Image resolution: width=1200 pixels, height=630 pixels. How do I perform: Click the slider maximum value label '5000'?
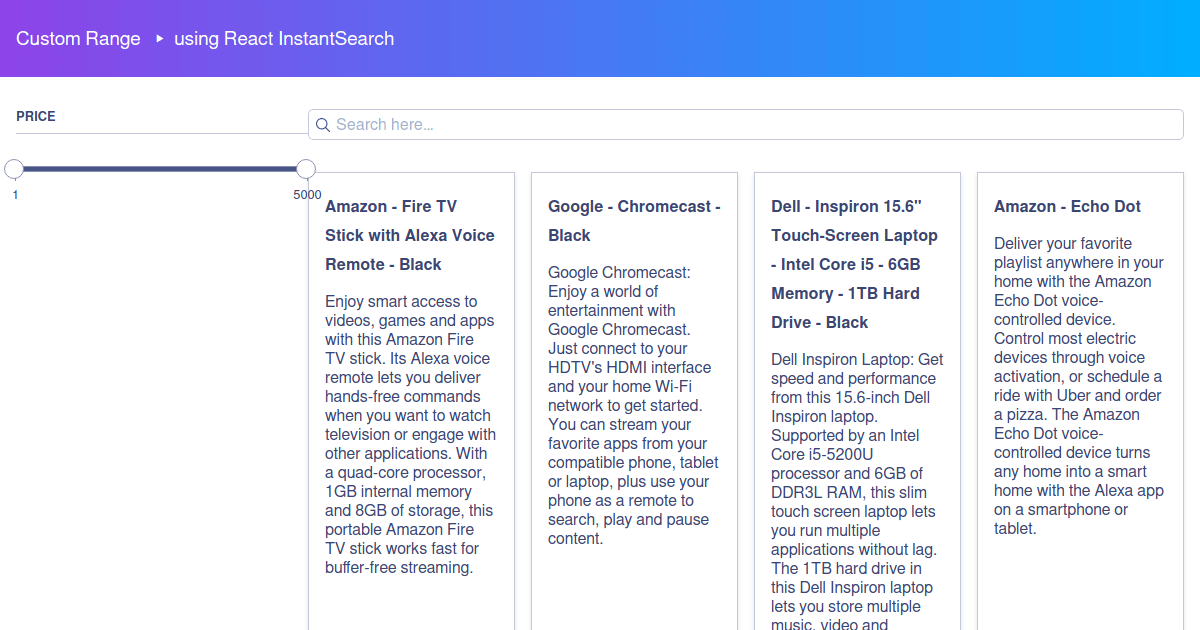tap(307, 195)
